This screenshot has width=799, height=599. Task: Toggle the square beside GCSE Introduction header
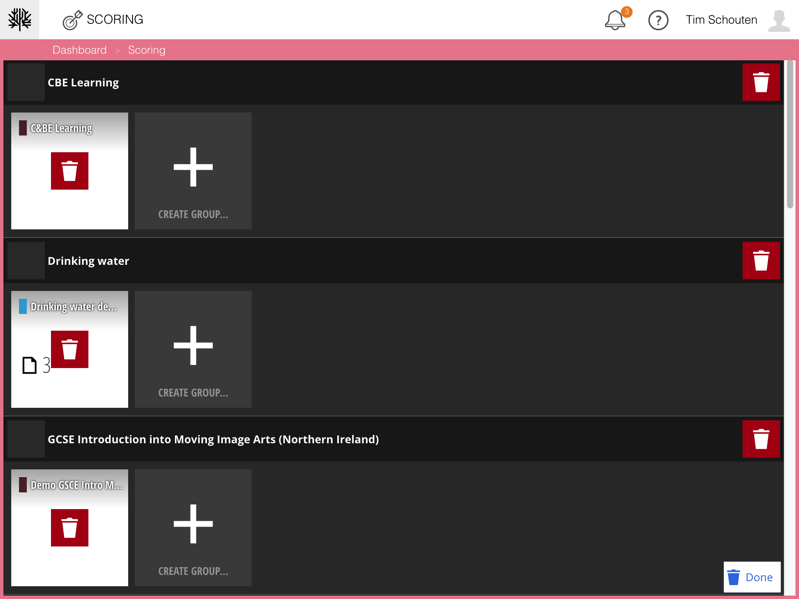point(26,439)
